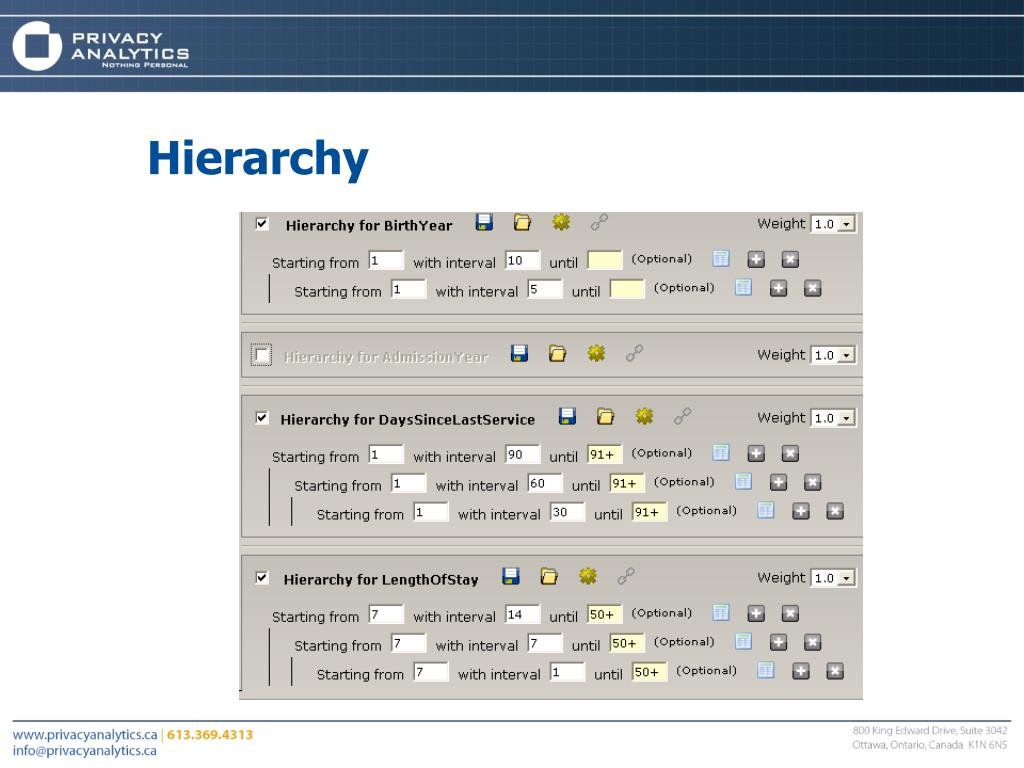
Task: Click gear icon in LengthOfStay hierarchy header
Action: pyautogui.click(x=588, y=576)
